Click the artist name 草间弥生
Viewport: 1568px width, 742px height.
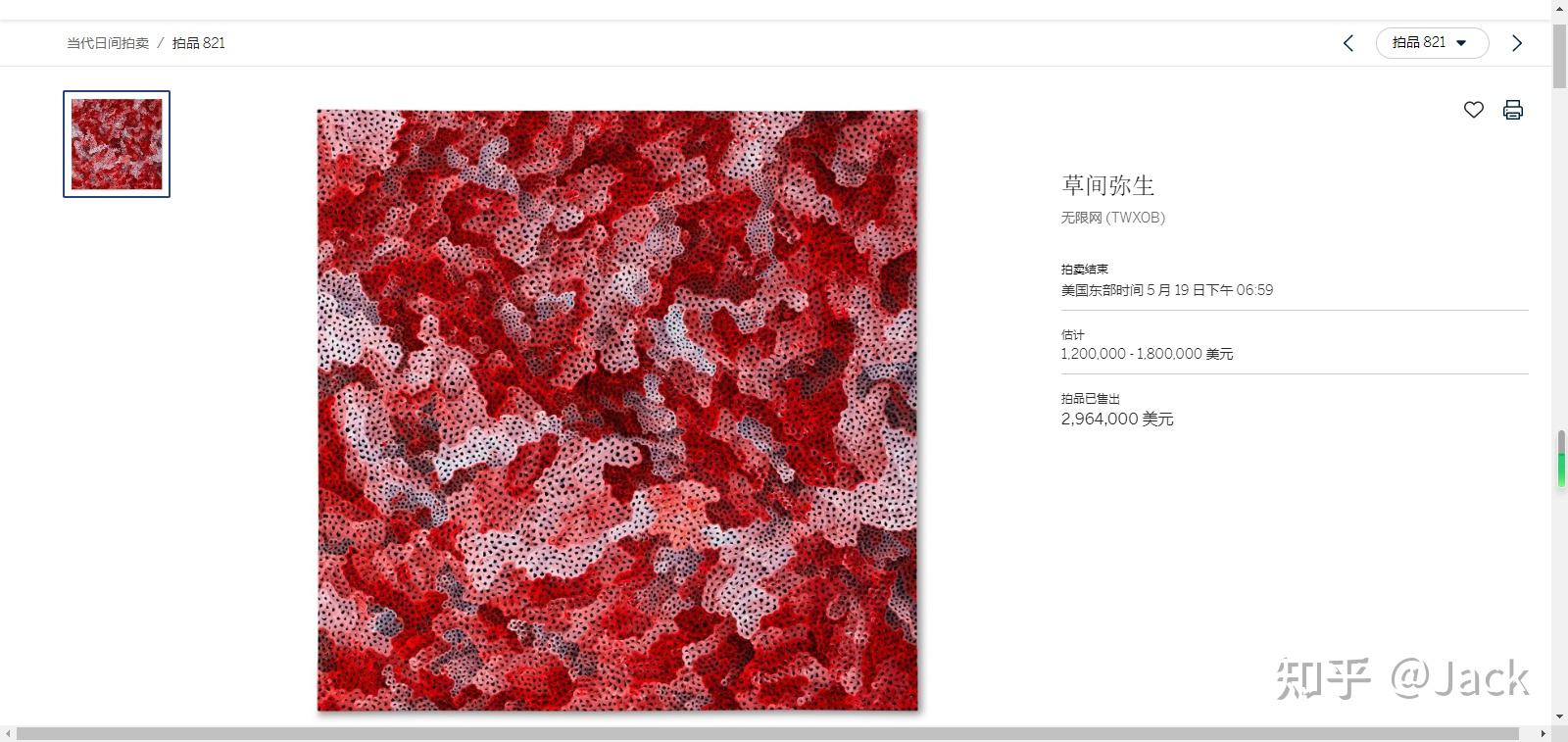pos(1108,185)
